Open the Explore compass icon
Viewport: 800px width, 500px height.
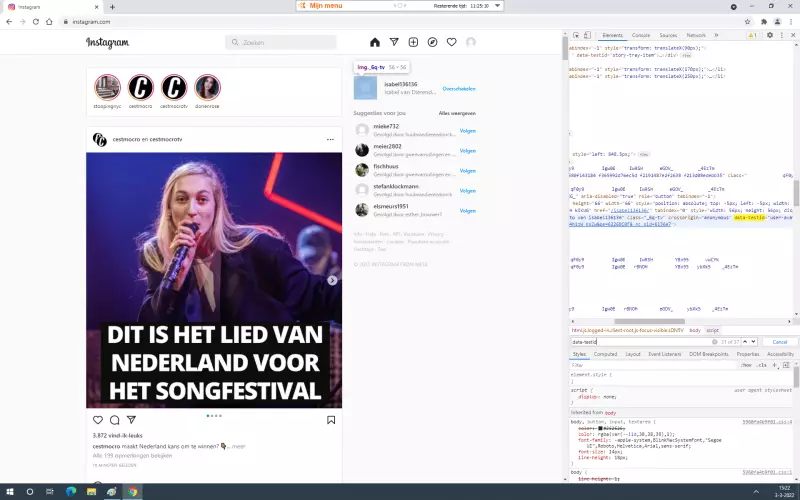[433, 42]
